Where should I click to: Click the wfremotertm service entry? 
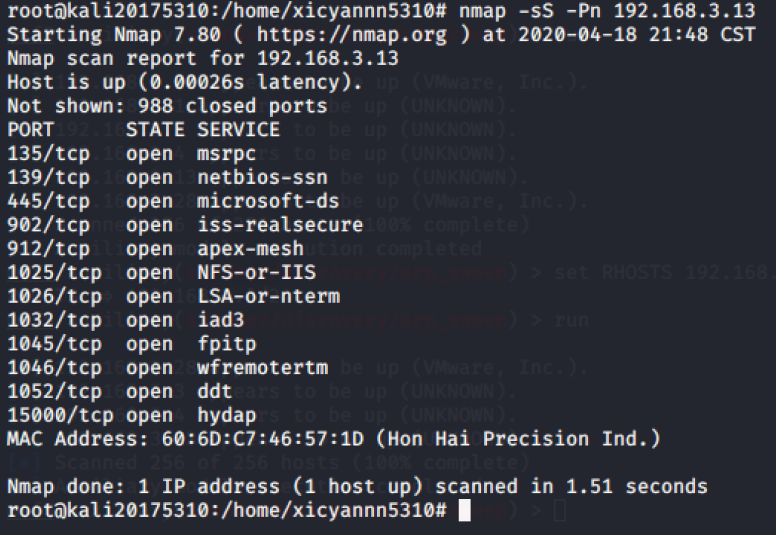pyautogui.click(x=262, y=368)
